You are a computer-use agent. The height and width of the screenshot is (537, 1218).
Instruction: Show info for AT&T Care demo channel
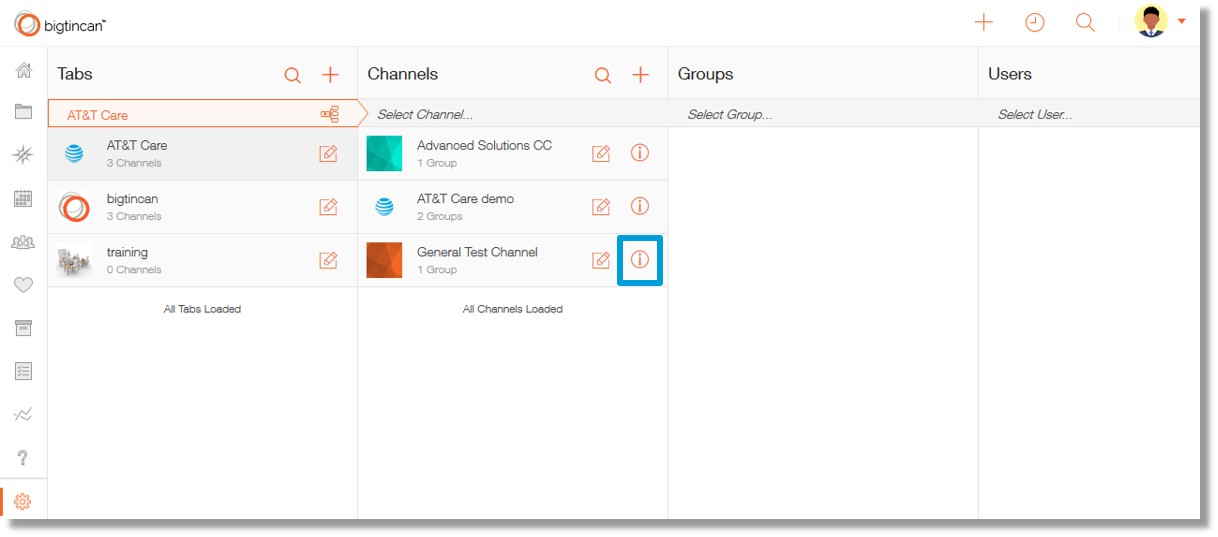[640, 207]
